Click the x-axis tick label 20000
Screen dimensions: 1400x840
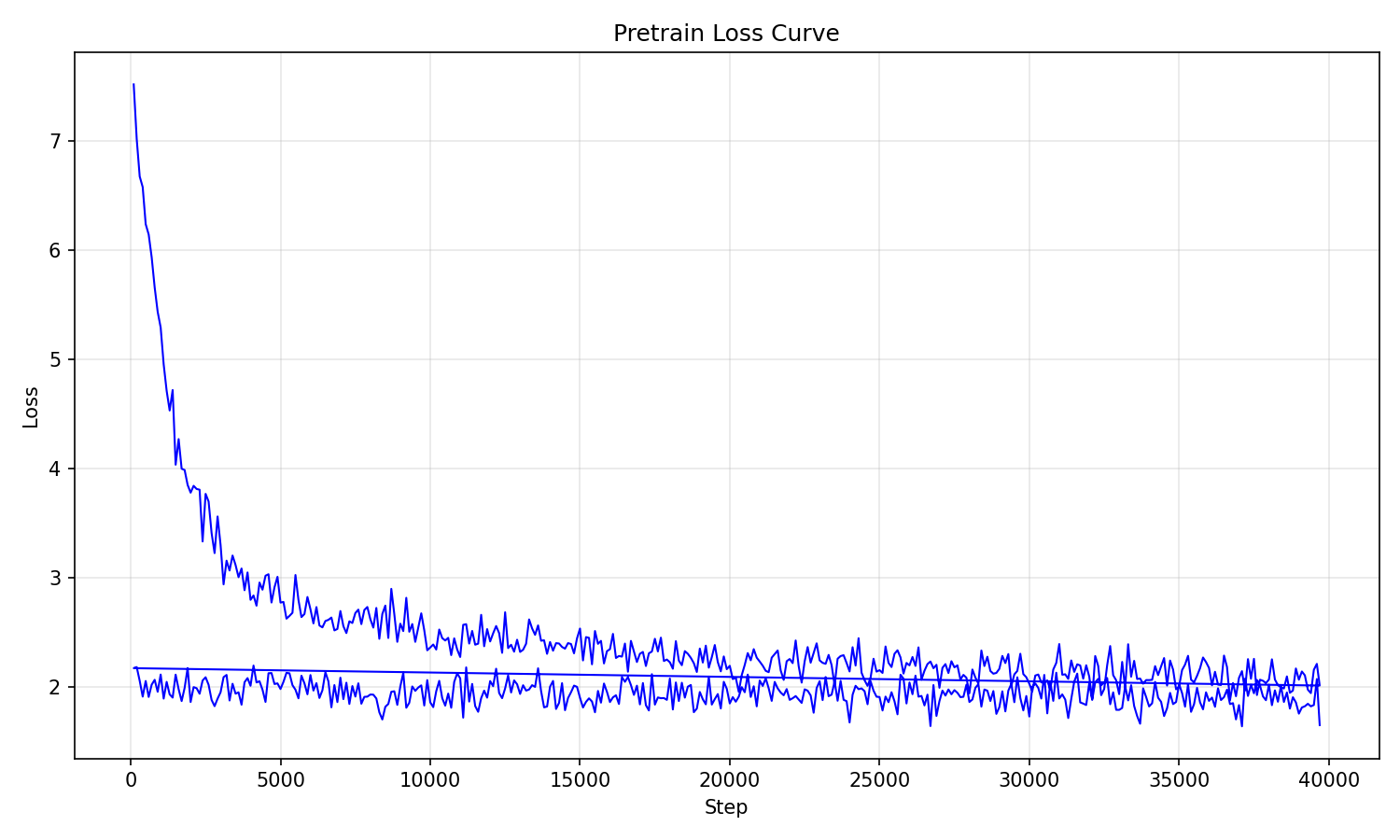coord(729,778)
